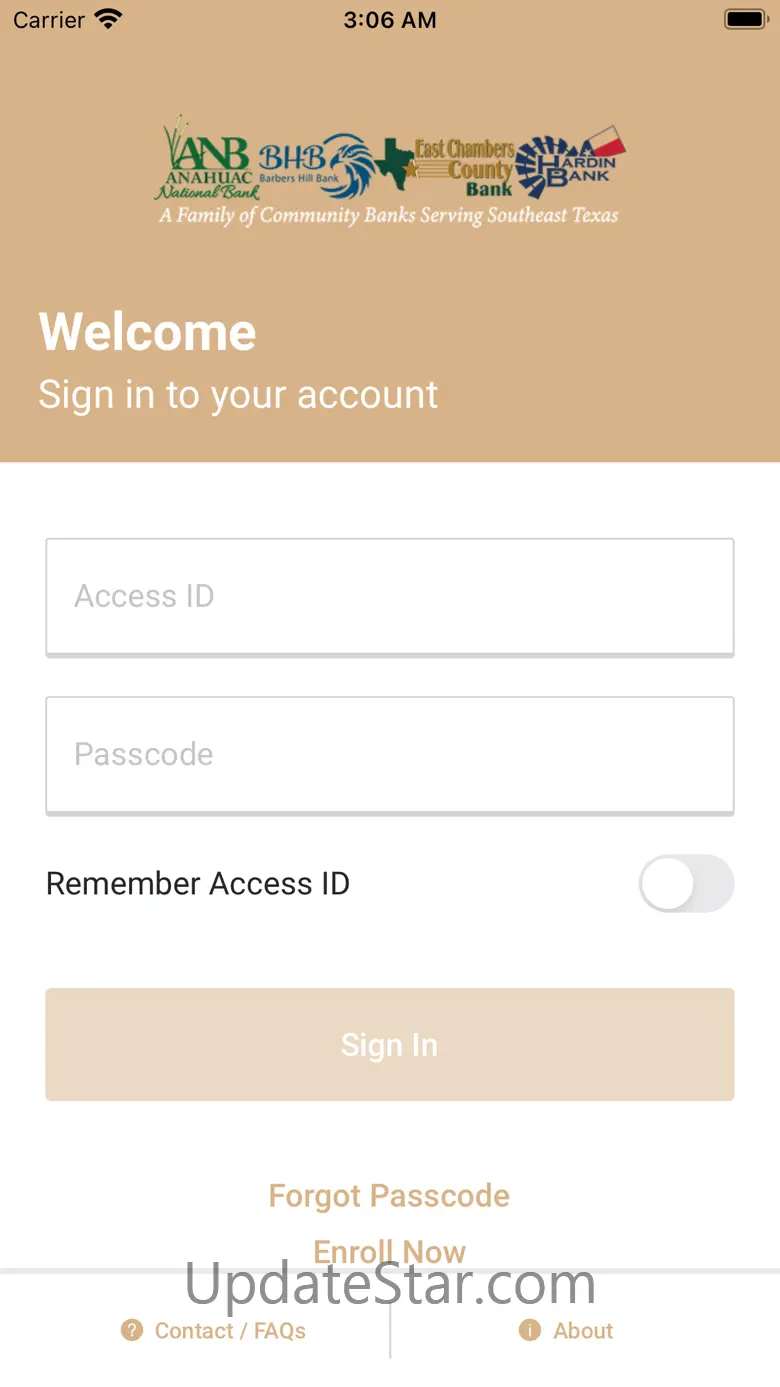Tap the Wi-Fi icon in the status bar
The image size is (780, 1387).
107,19
